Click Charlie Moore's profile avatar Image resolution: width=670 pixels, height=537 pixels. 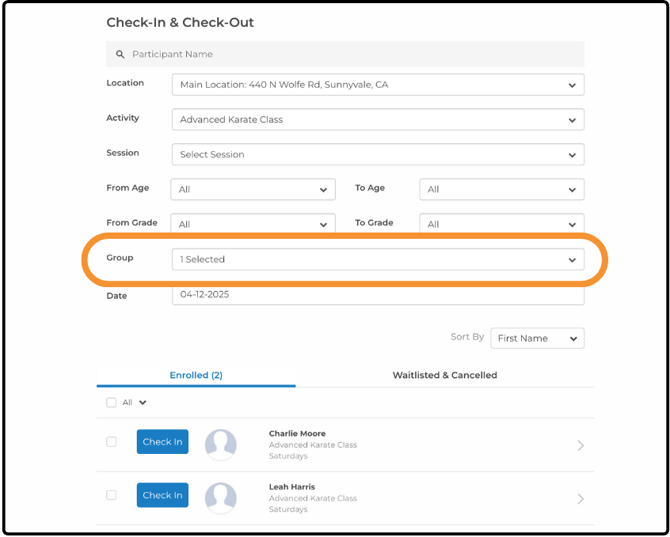click(x=220, y=445)
